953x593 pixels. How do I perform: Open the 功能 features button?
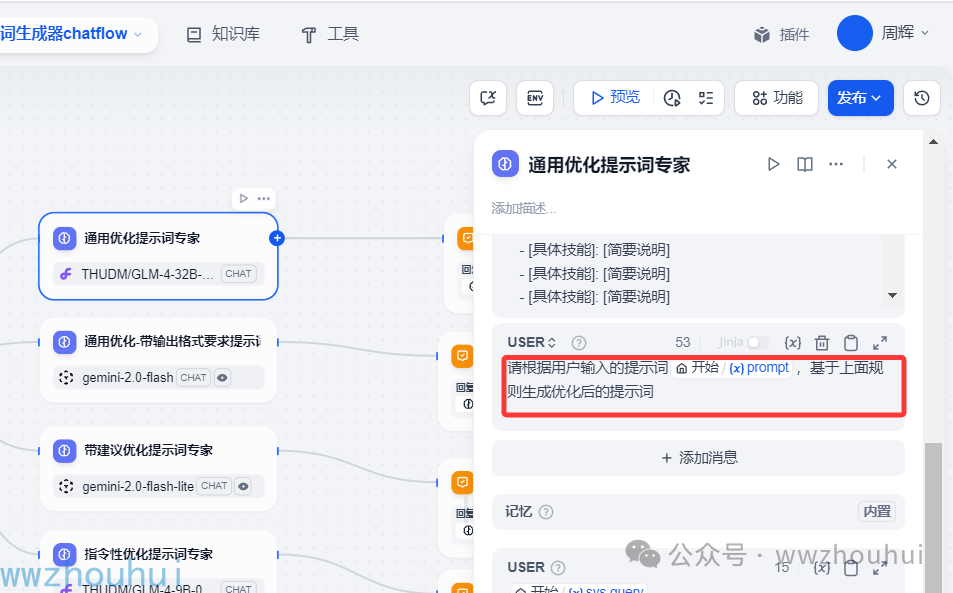[777, 98]
